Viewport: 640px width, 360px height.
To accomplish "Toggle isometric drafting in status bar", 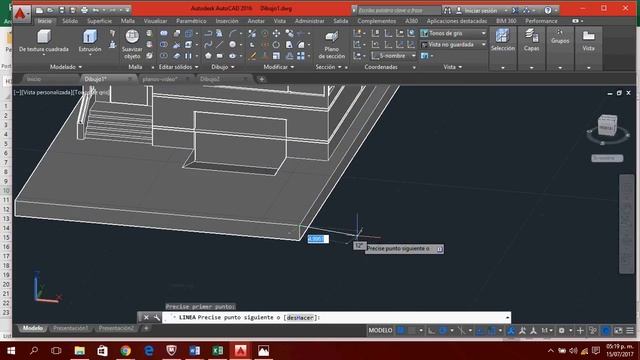I will coord(462,330).
